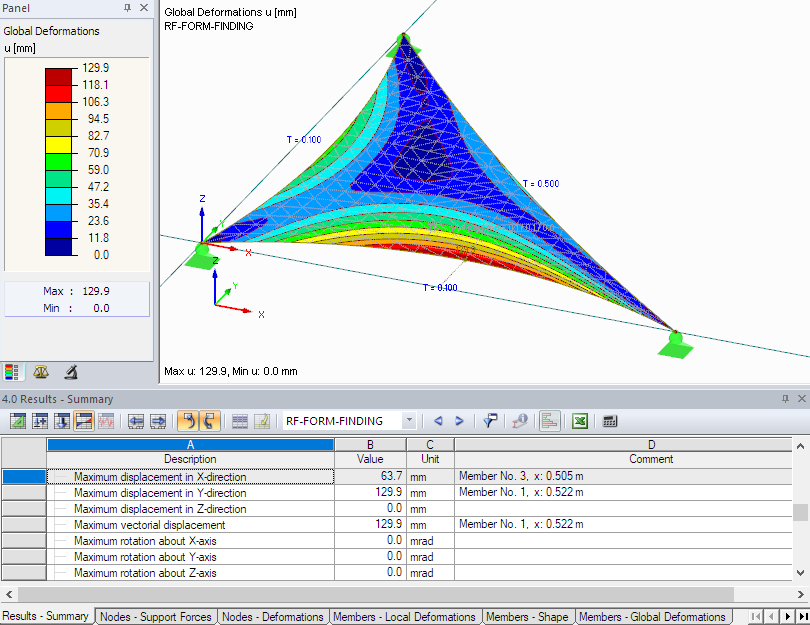Click table vertical scrollbar up arrow
The image size is (810, 625).
[x=800, y=446]
